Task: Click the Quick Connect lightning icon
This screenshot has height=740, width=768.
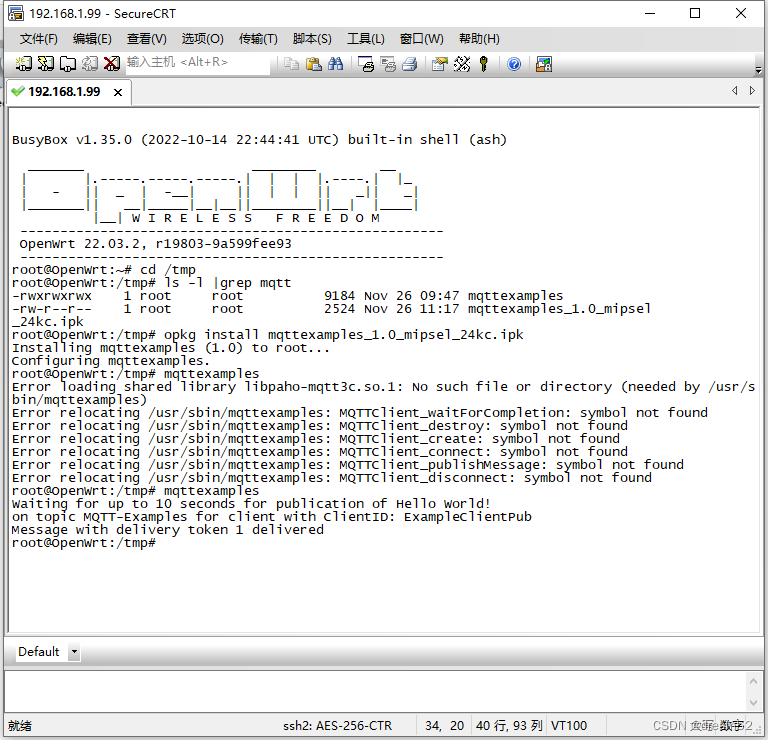Action: click(46, 64)
